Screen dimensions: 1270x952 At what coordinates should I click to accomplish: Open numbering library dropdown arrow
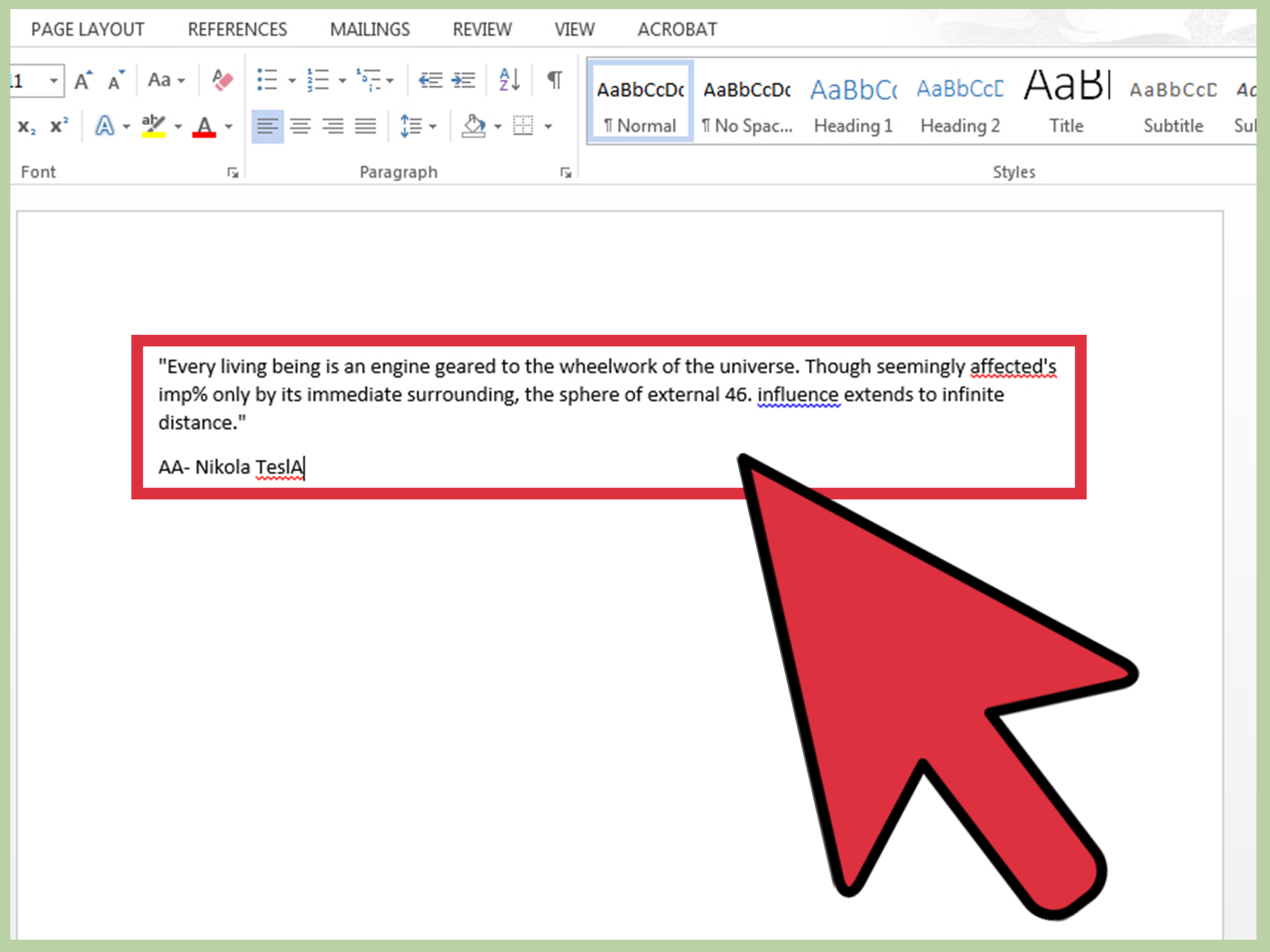pos(342,81)
